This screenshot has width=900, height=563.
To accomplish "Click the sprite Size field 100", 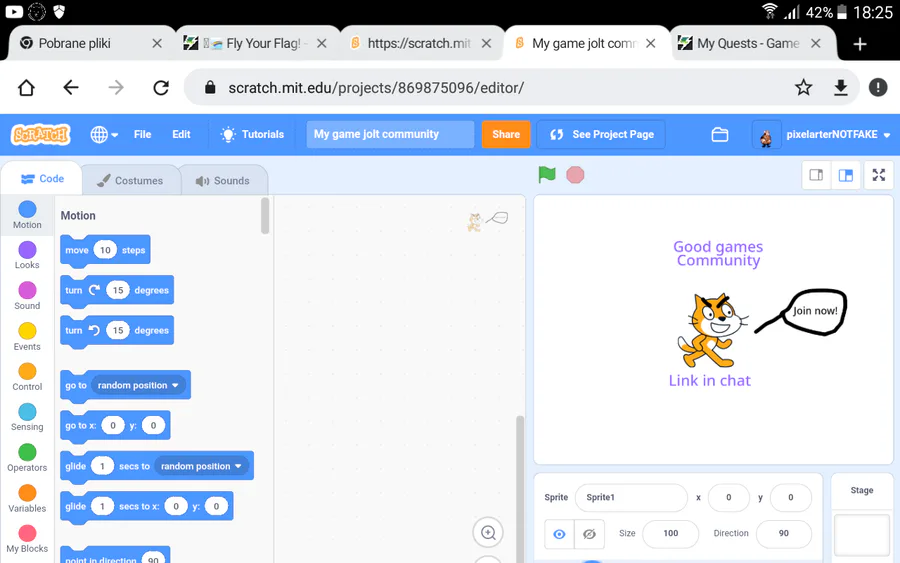I will (670, 534).
